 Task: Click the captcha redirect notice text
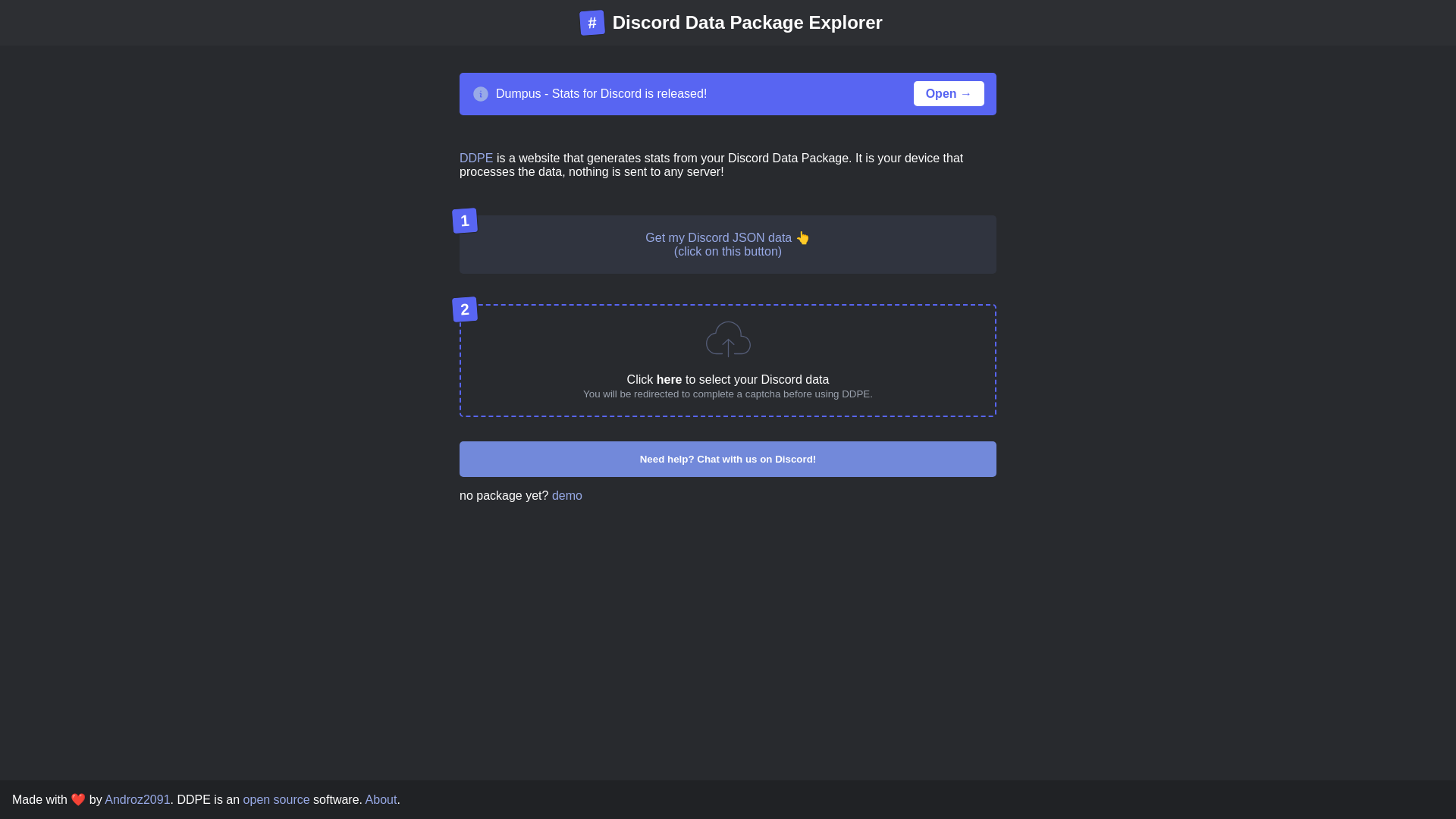coord(728,394)
